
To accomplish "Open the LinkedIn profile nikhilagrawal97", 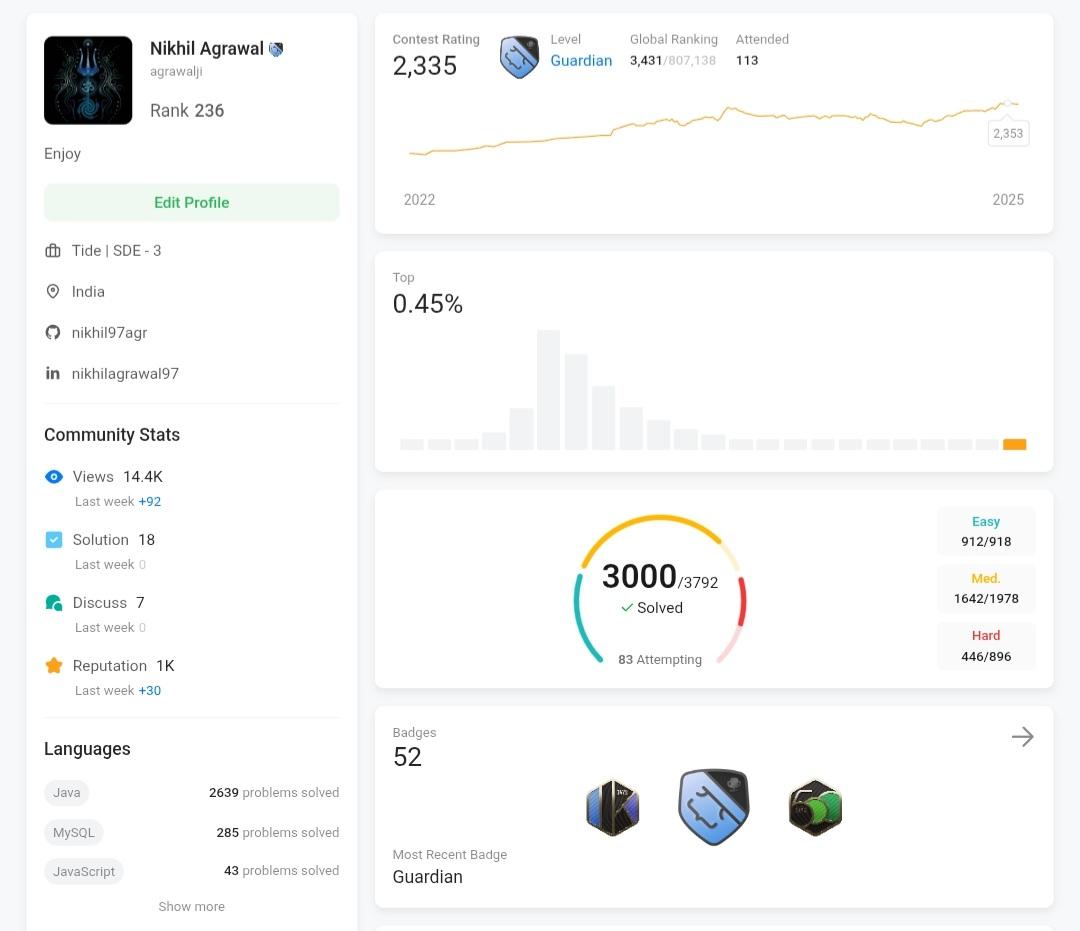I will [125, 373].
